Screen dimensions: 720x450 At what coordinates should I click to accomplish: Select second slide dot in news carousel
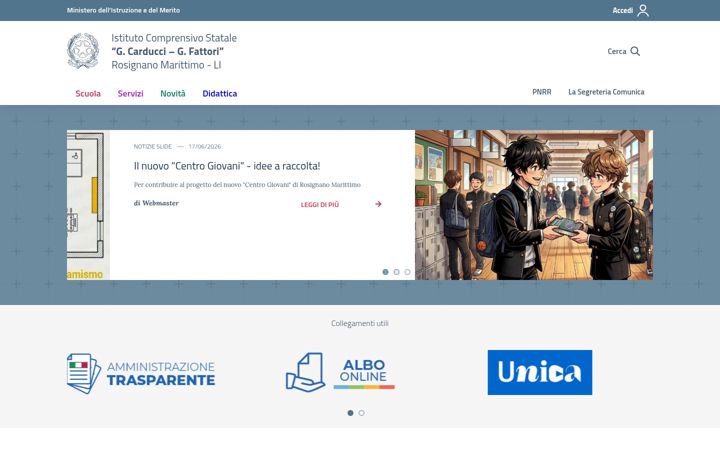(396, 272)
